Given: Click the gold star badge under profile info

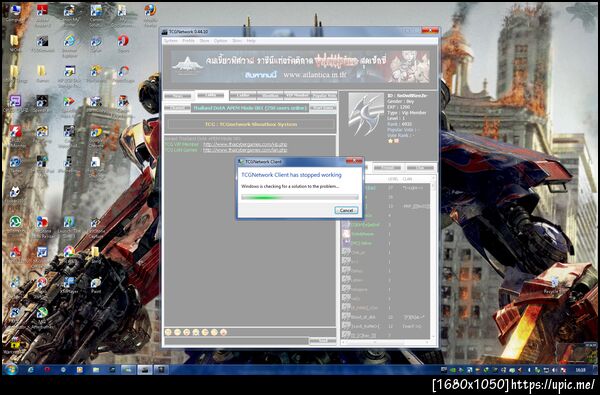Looking at the screenshot, I should pos(391,141).
